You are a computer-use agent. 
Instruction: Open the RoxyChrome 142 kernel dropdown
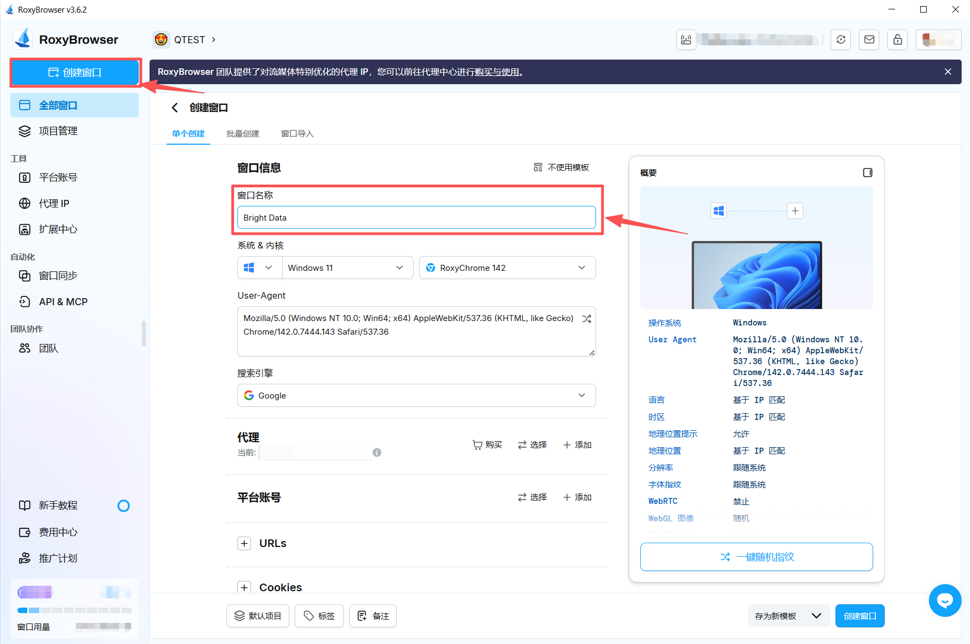pos(507,268)
